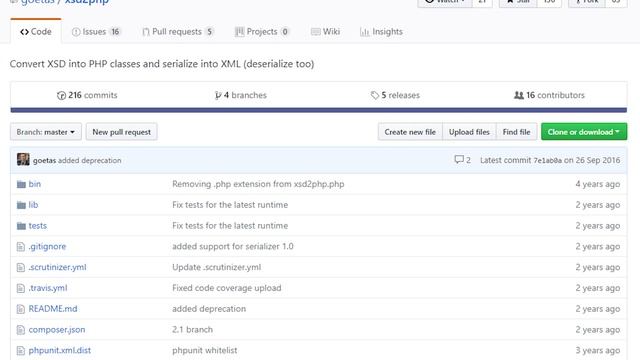Click goetas avatar thumbnail
Image resolution: width=640 pixels, height=360 pixels.
coord(23,159)
